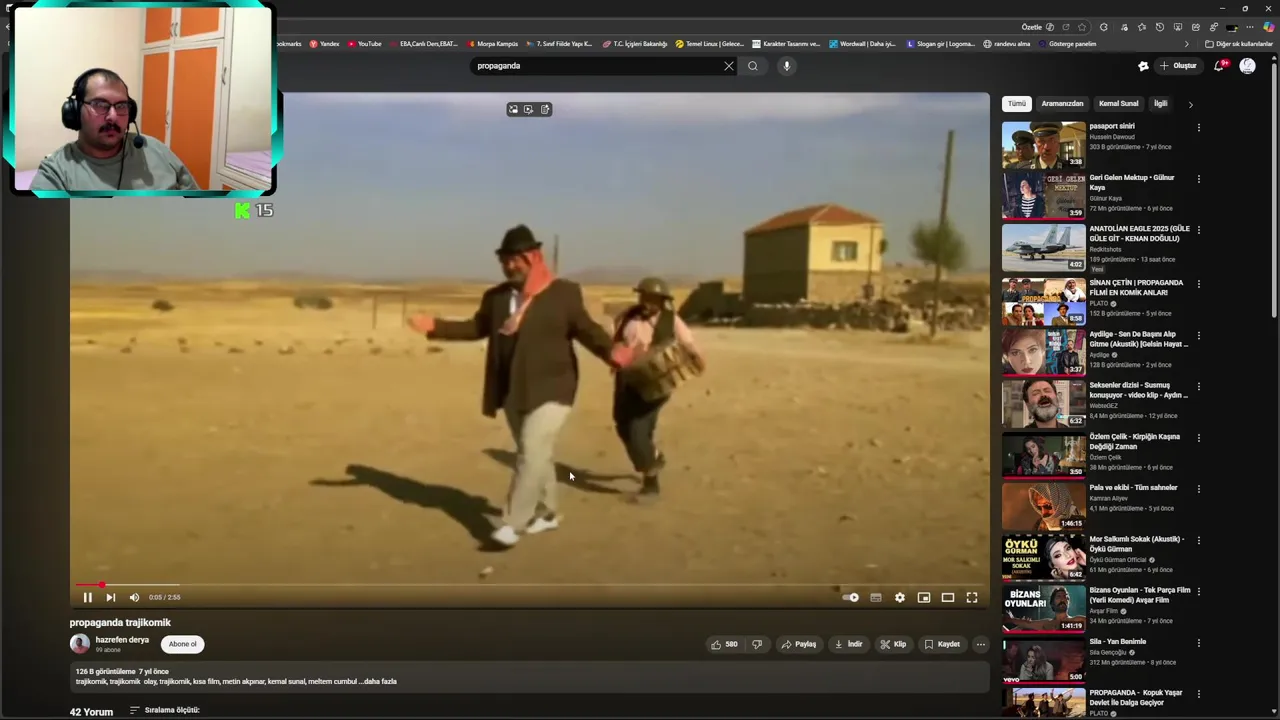Open options for SİNAN ÇETİN PROPAGANDA video
This screenshot has height=720, width=1280.
[1198, 284]
